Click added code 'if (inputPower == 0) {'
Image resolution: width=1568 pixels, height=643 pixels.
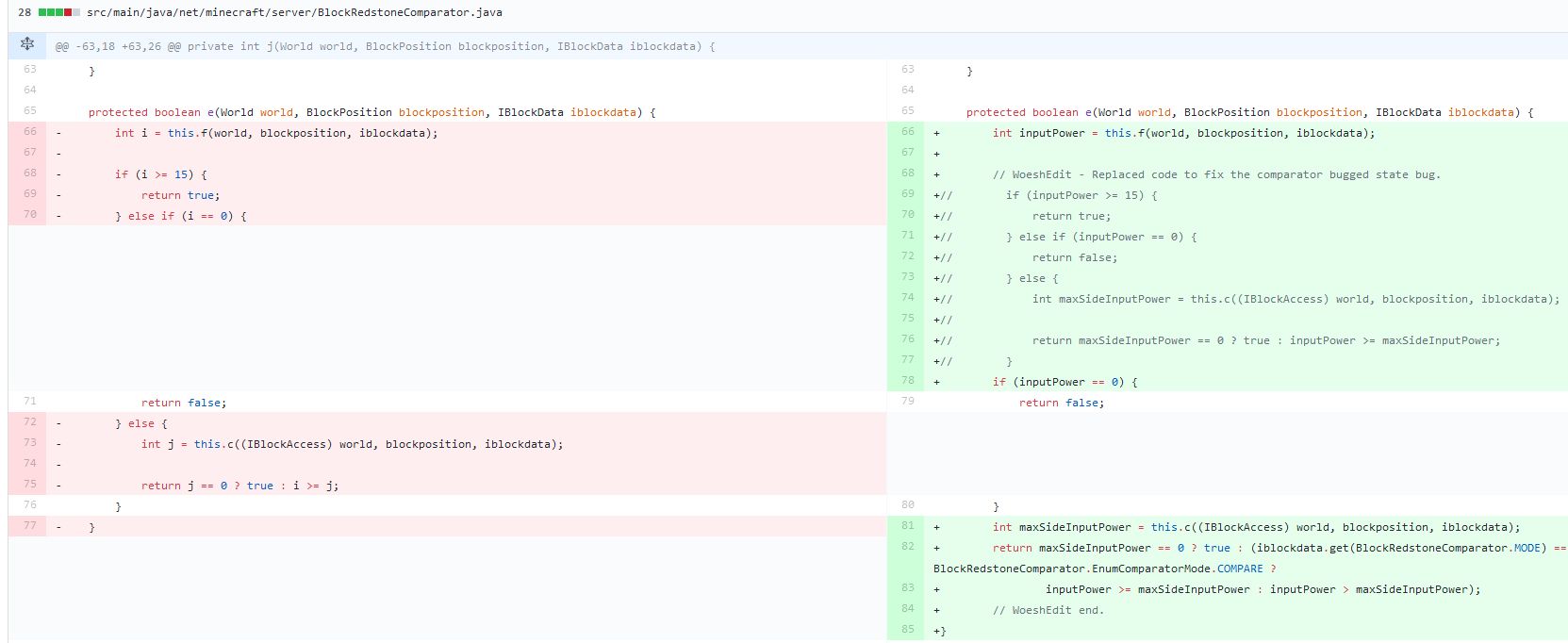1065,382
